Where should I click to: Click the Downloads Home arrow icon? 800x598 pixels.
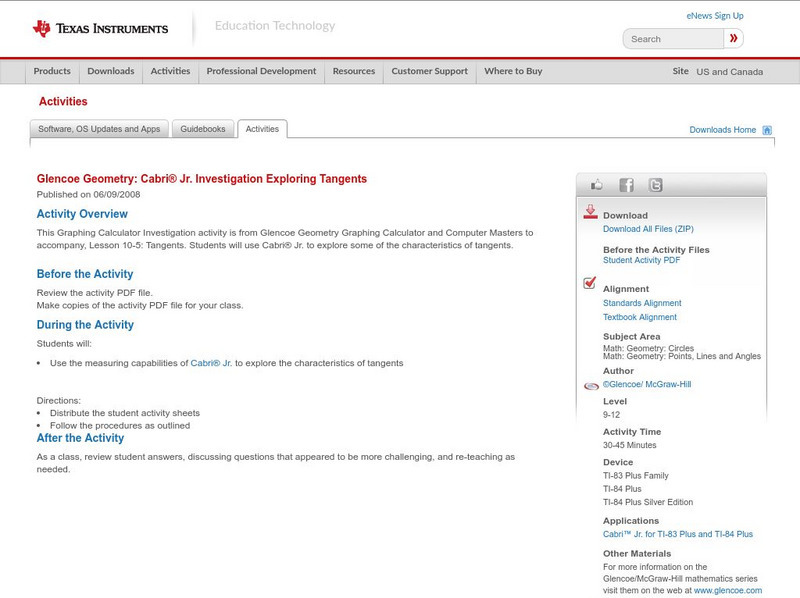pyautogui.click(x=765, y=129)
